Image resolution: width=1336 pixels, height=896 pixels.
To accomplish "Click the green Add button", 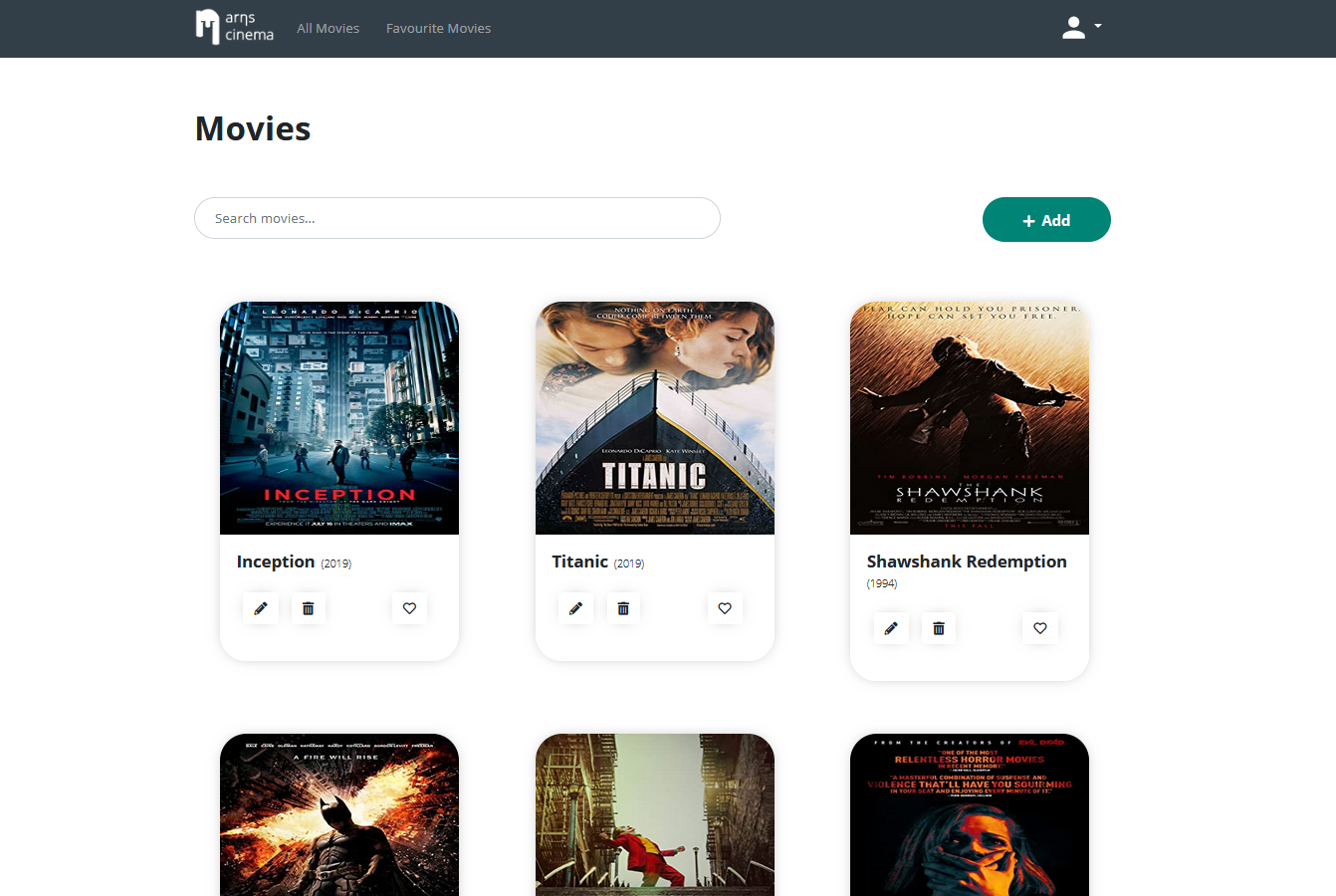I will point(1046,220).
